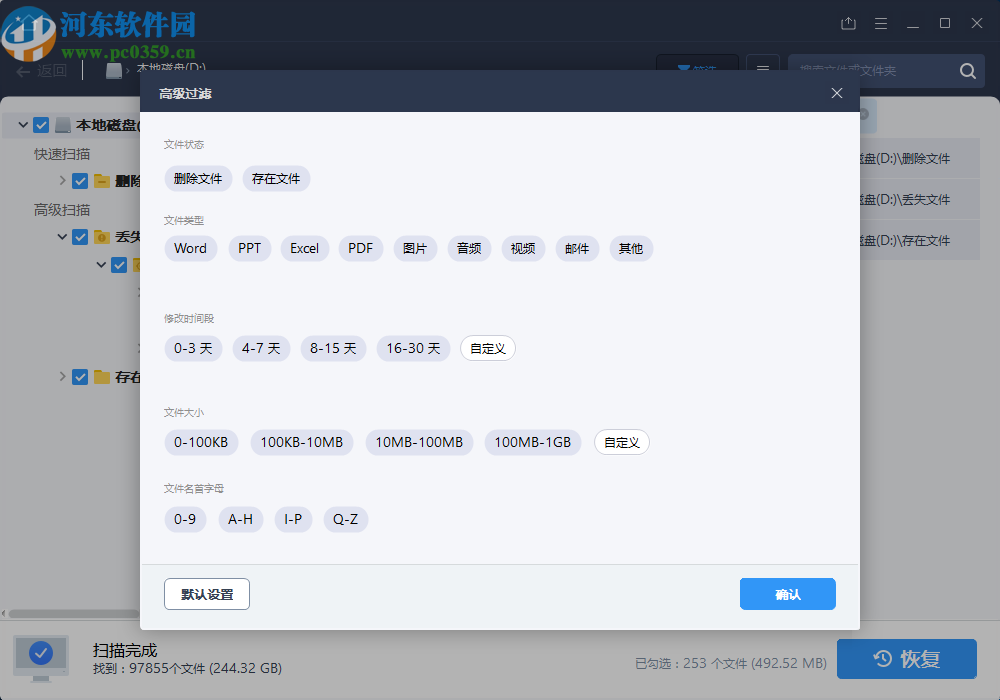Choose the 100KB-10MB file size

tap(302, 442)
